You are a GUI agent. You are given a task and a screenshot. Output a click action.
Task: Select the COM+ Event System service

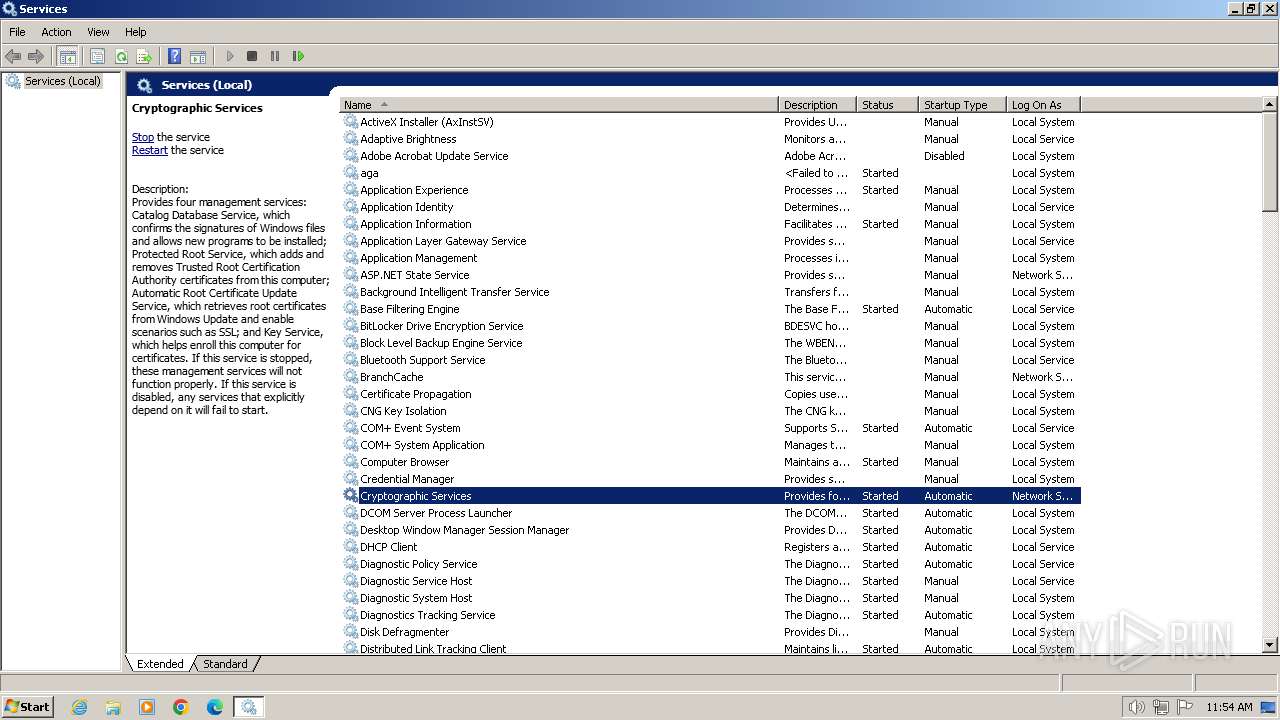point(710,428)
